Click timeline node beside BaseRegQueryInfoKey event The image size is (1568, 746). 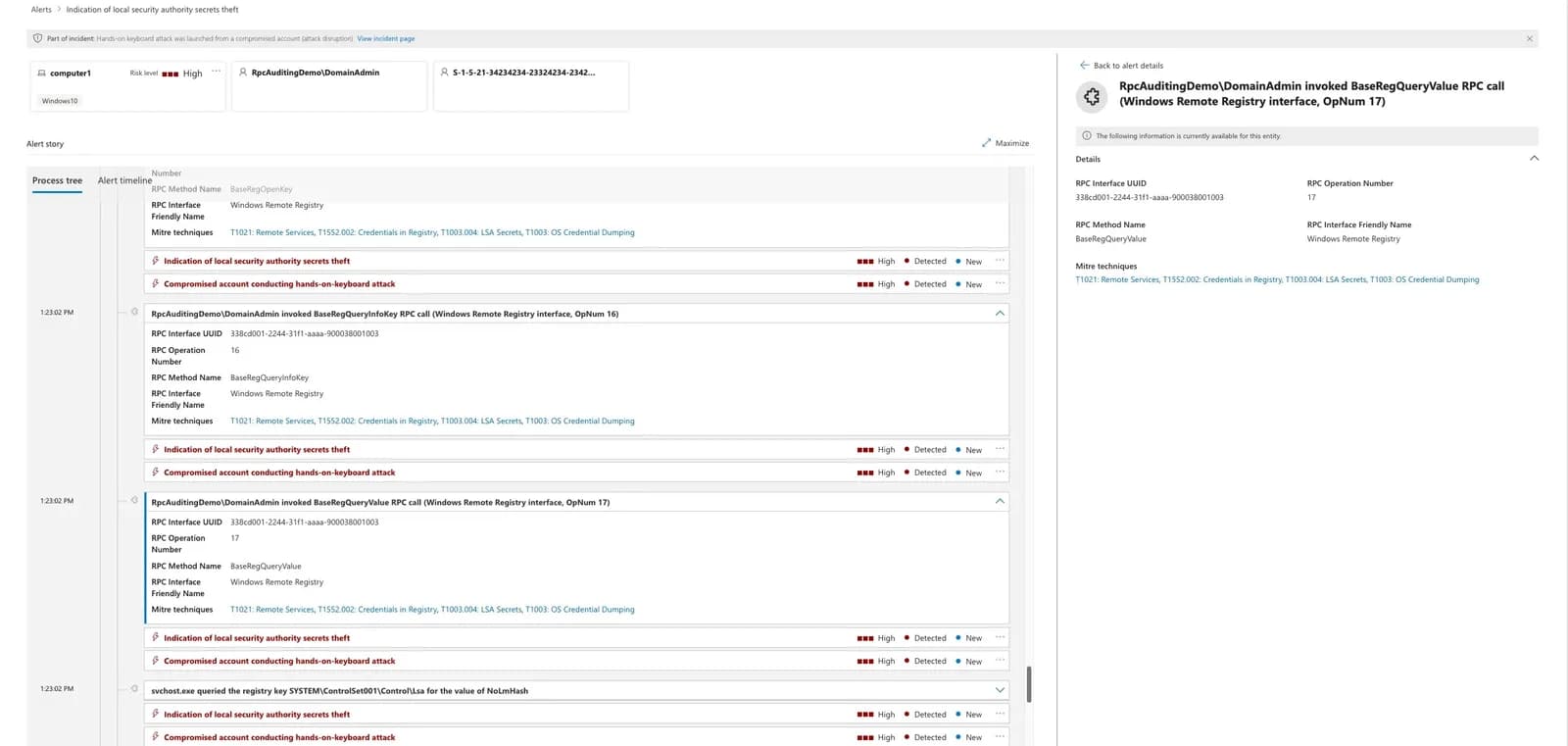click(x=134, y=312)
